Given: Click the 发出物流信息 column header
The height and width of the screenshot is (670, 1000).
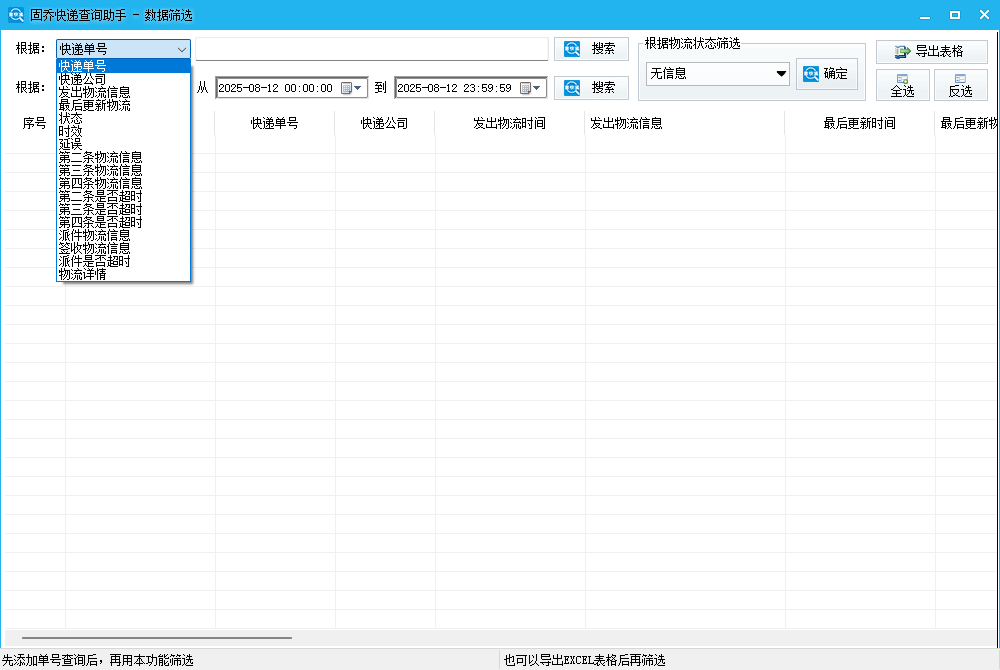Looking at the screenshot, I should point(626,124).
